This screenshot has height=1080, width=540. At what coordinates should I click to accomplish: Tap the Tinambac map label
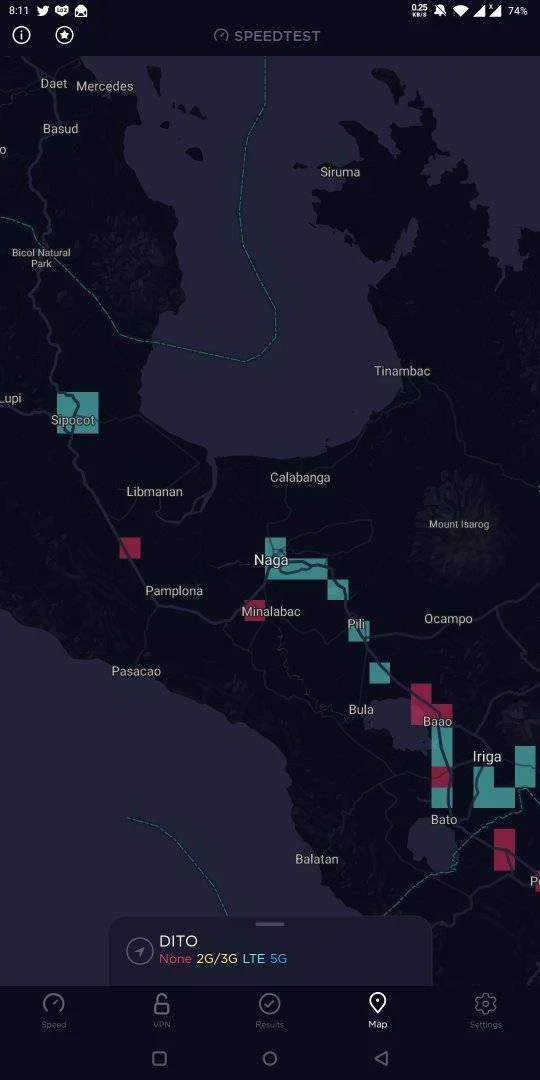pyautogui.click(x=402, y=371)
